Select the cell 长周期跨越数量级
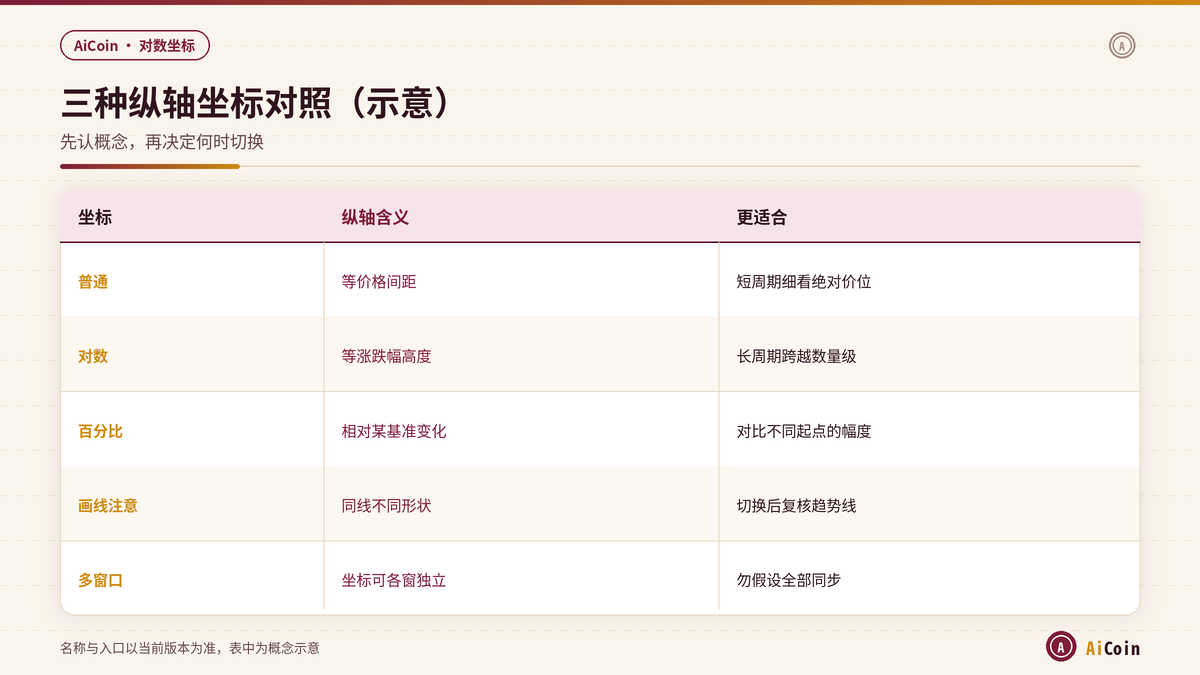This screenshot has height=675, width=1200. [x=796, y=356]
